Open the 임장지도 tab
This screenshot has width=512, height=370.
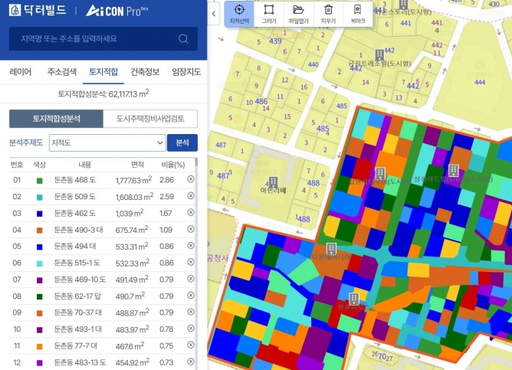point(186,72)
